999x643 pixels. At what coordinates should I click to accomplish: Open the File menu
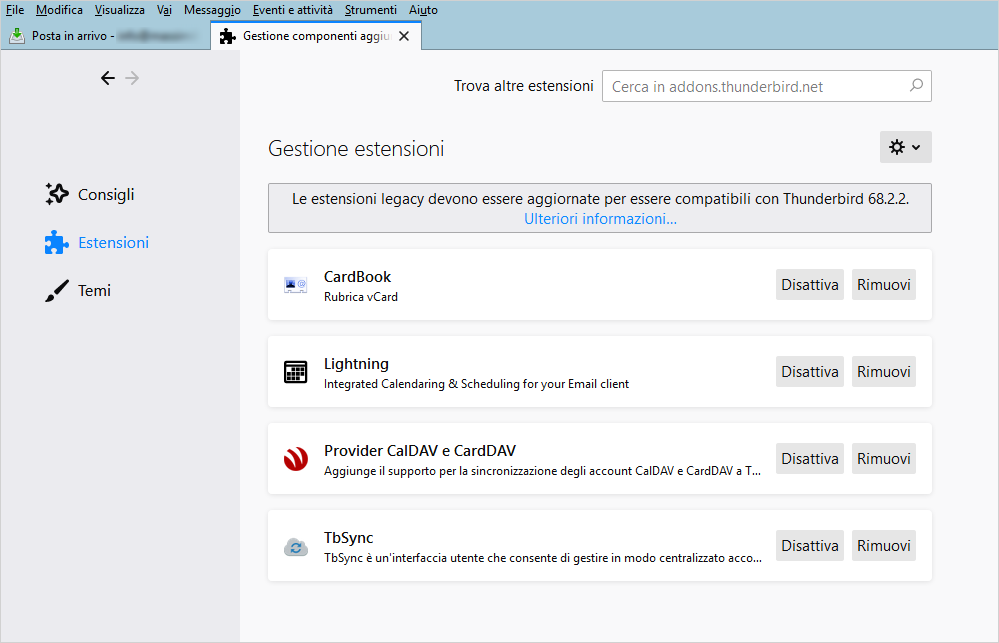point(15,10)
